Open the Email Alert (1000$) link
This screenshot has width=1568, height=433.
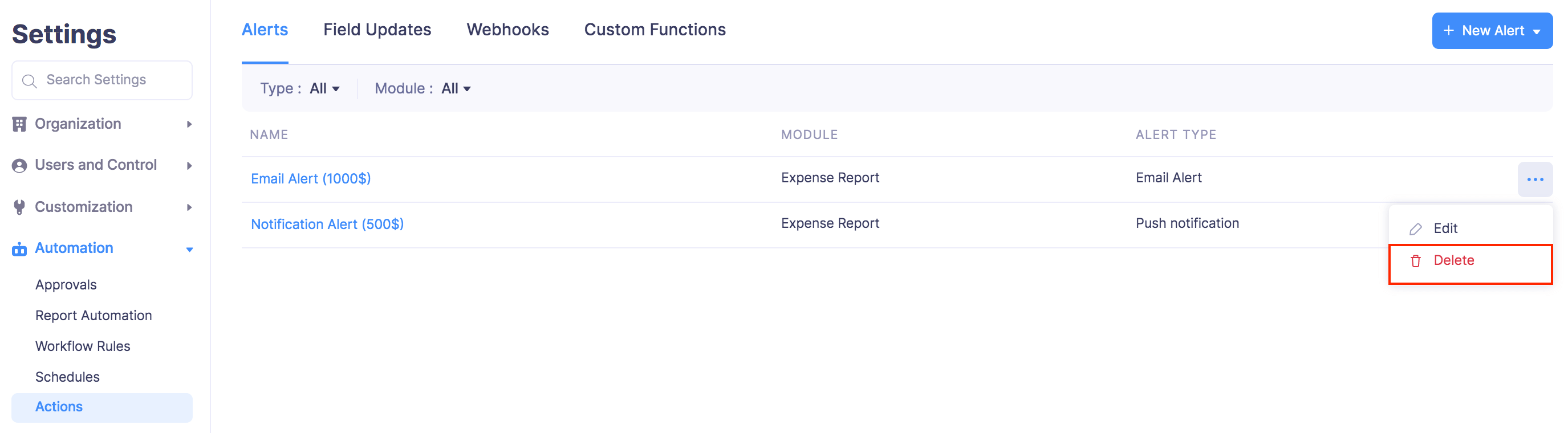310,179
